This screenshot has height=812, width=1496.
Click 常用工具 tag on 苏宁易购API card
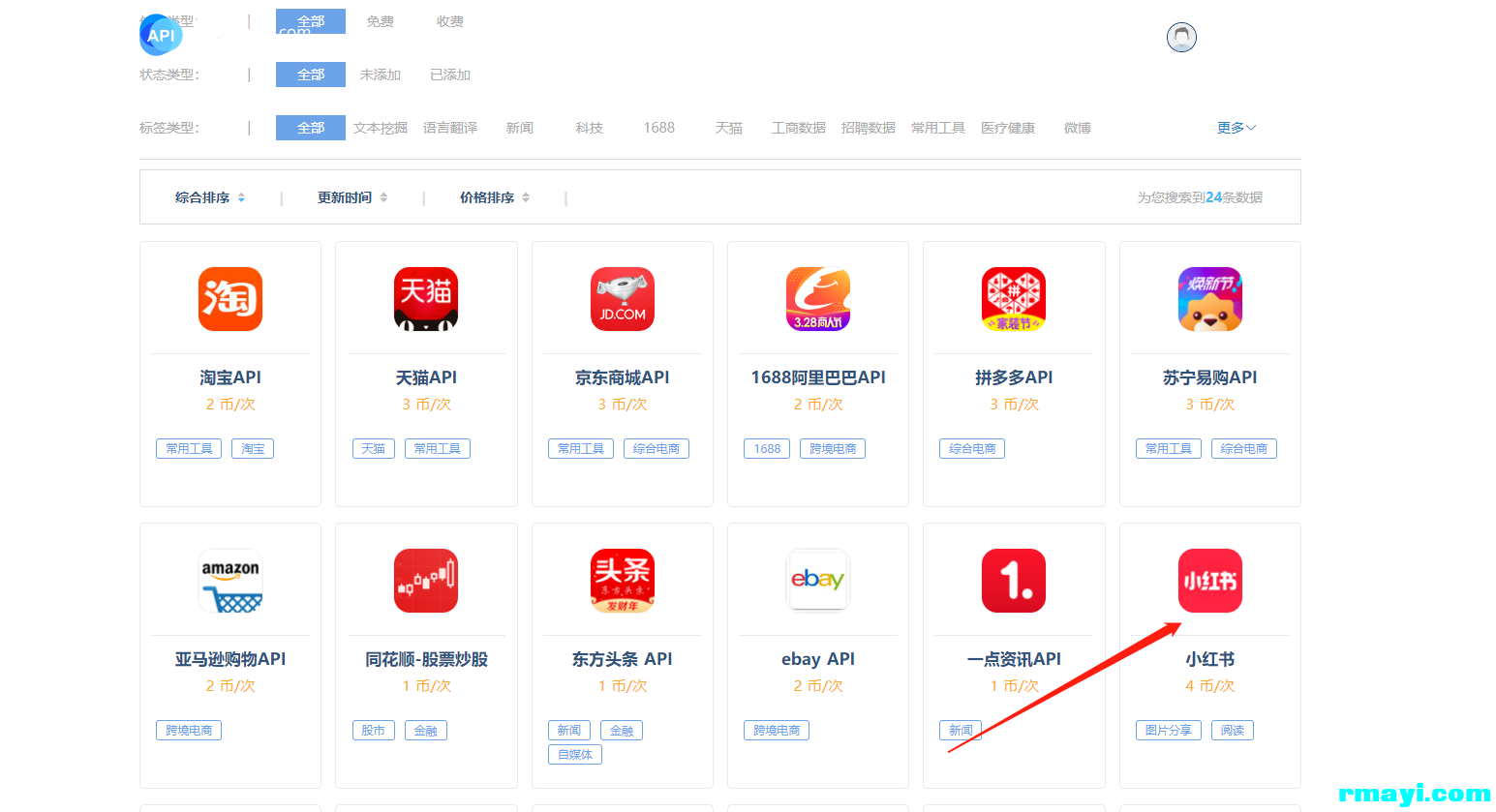click(x=1169, y=449)
